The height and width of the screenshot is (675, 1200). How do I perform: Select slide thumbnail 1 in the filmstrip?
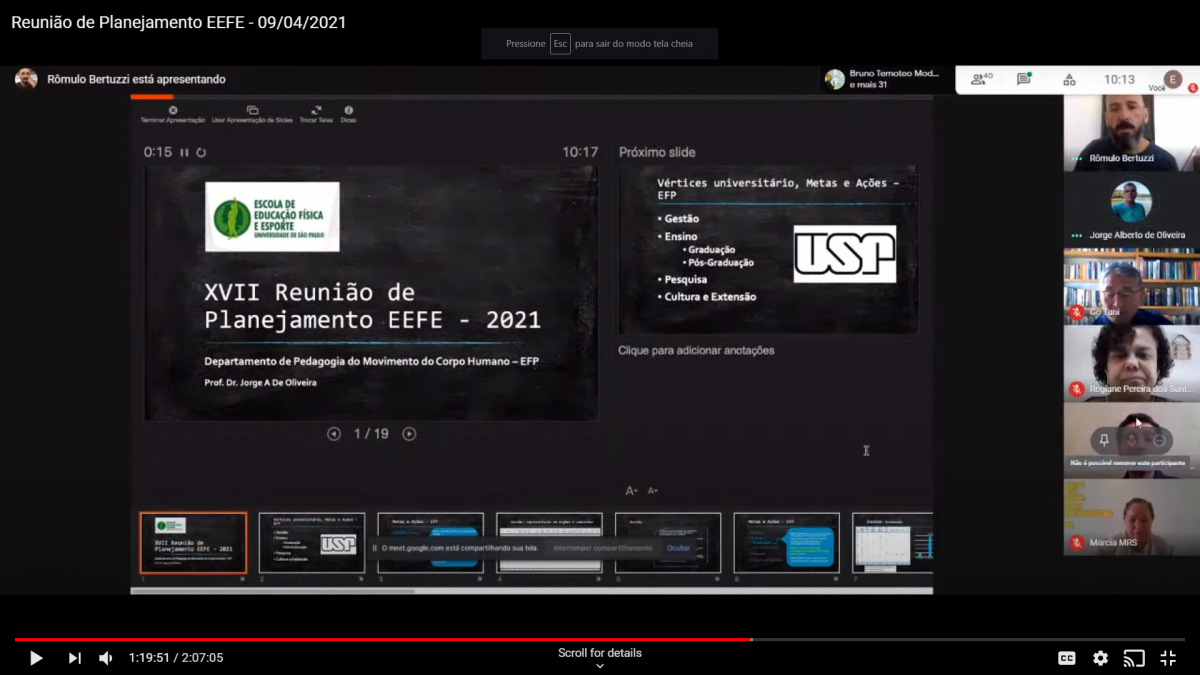coord(193,543)
